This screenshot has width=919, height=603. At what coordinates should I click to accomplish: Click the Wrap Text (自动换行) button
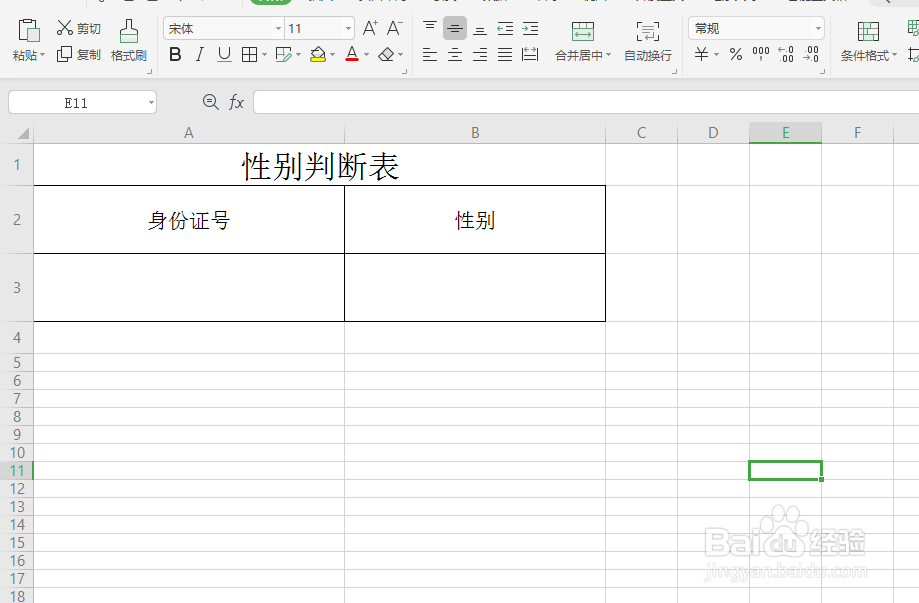click(648, 40)
